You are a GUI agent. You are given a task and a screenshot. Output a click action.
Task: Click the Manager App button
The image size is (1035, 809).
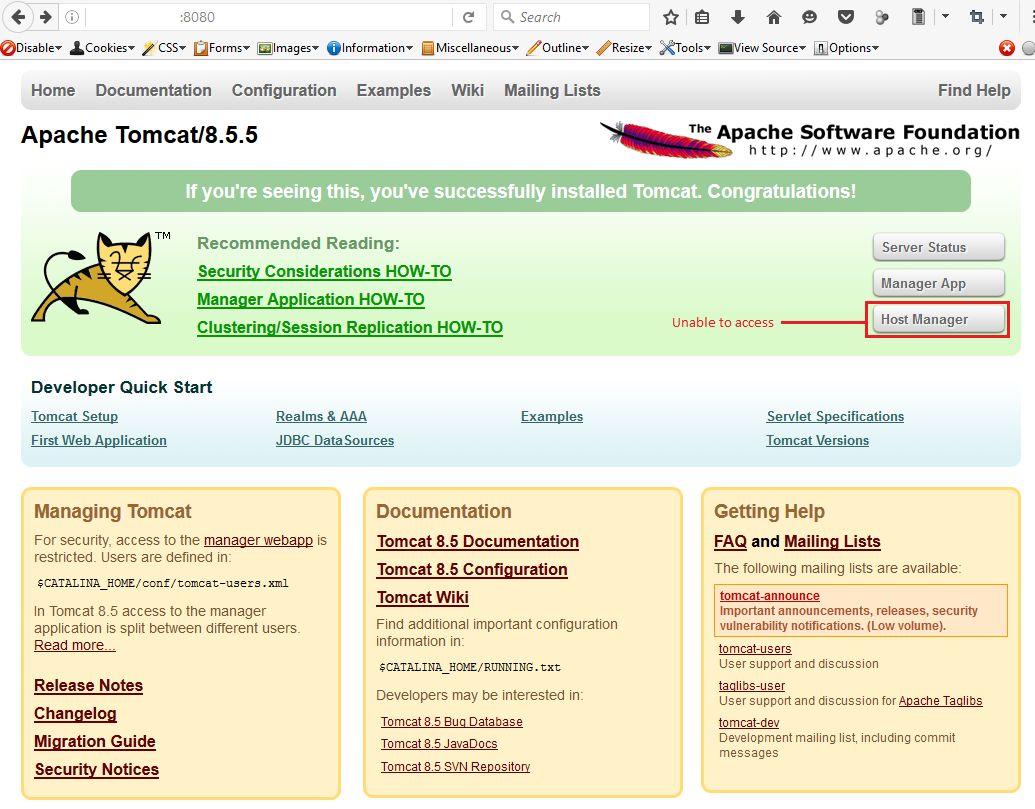[x=938, y=283]
